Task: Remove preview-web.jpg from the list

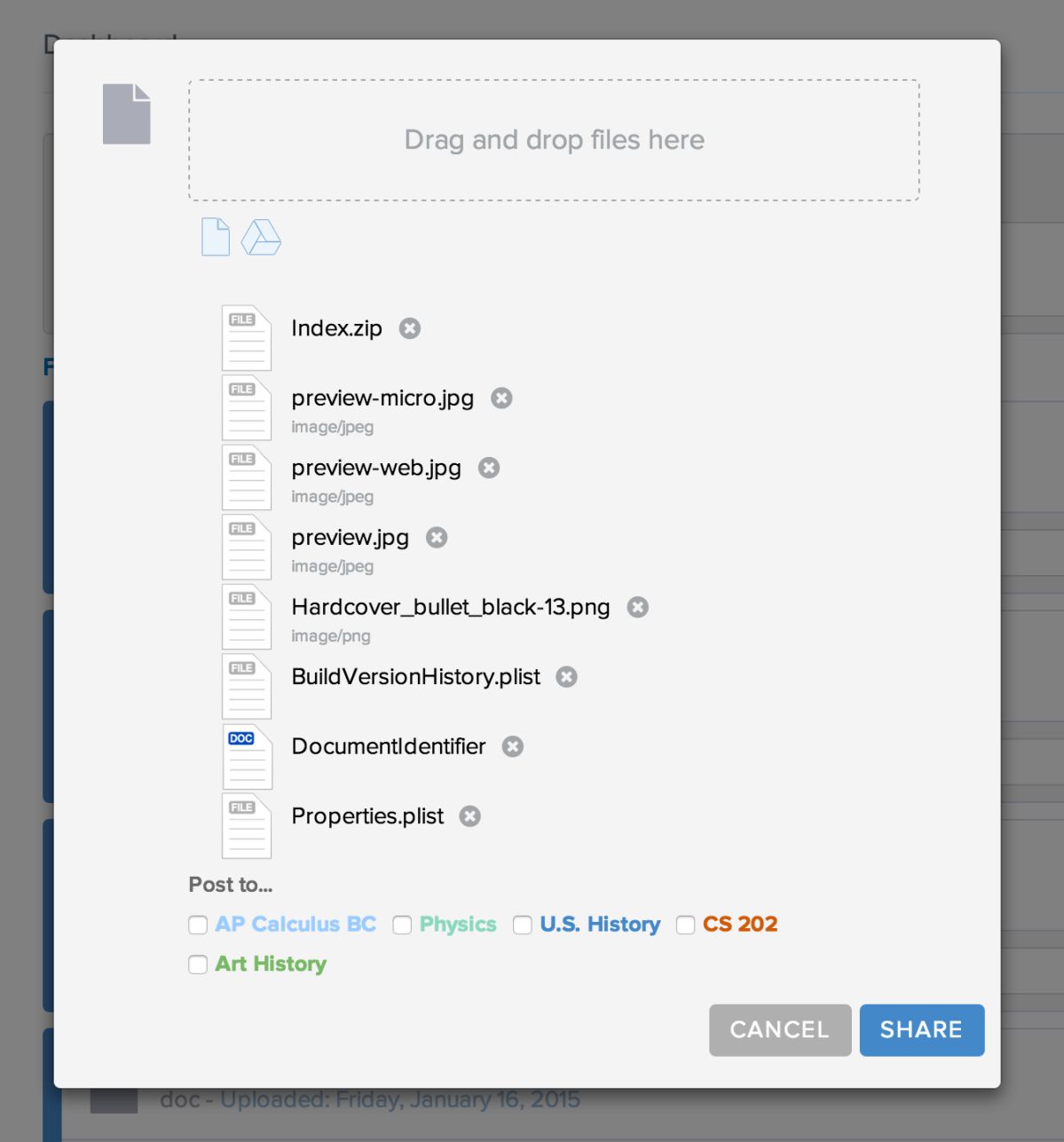Action: point(489,468)
